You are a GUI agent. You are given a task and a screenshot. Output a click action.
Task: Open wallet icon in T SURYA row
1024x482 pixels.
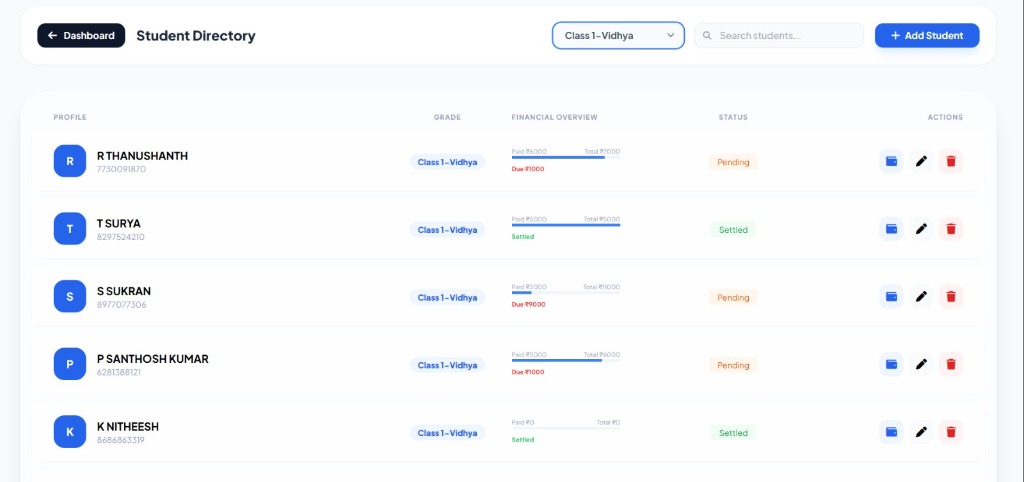(891, 229)
